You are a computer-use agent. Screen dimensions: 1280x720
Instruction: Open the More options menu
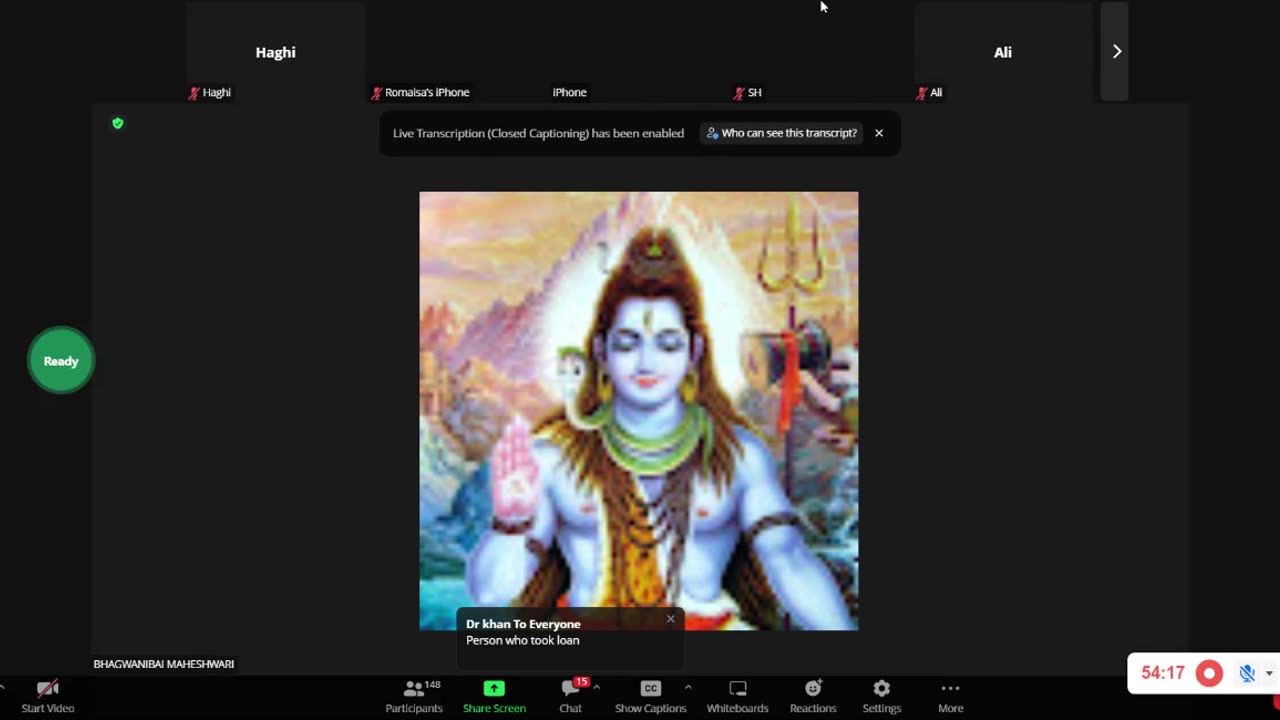(x=950, y=697)
